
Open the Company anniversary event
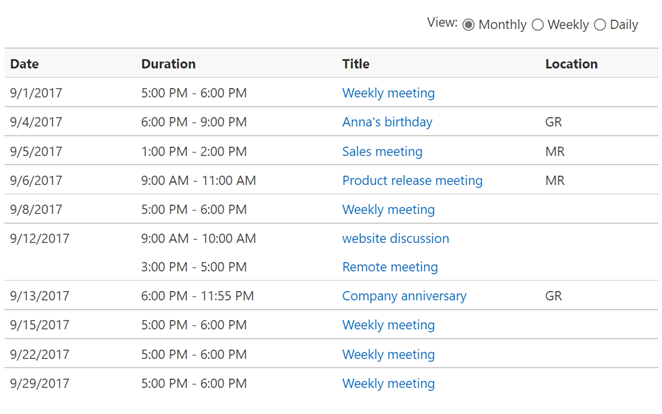[404, 296]
